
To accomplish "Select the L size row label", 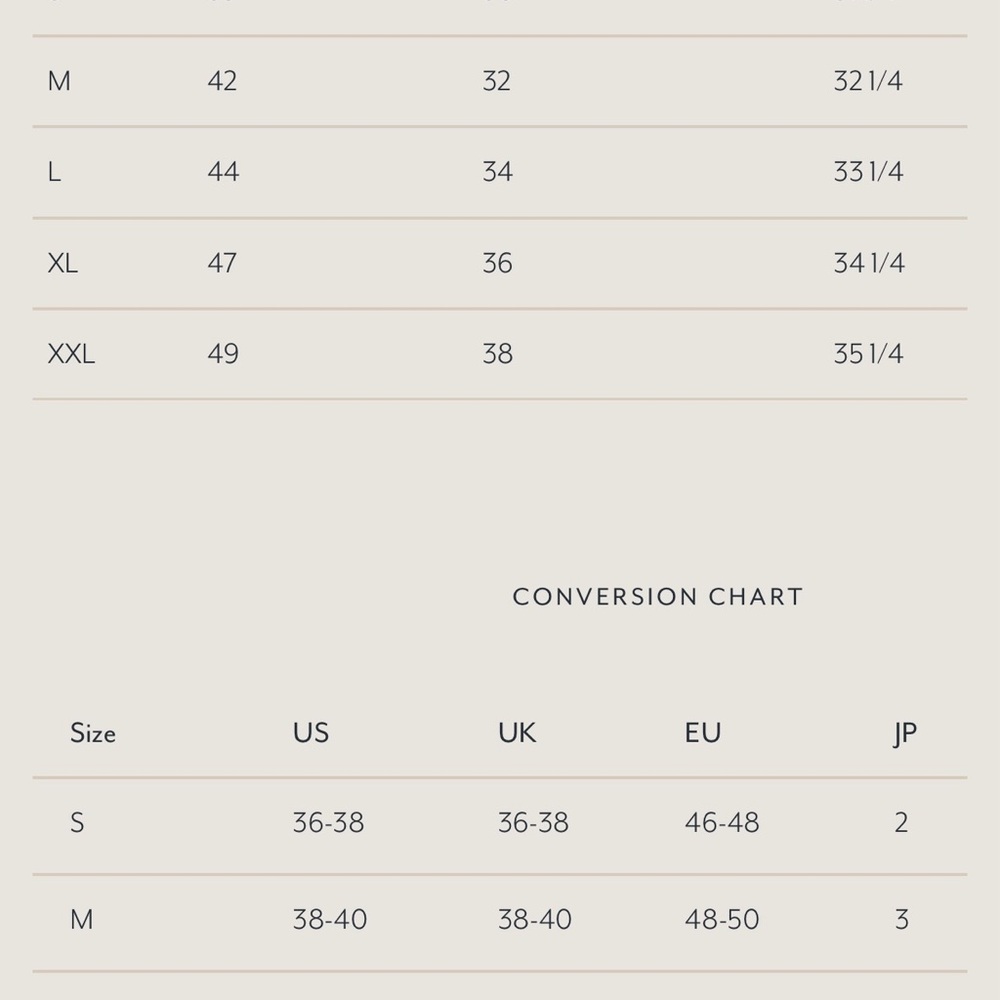I will 54,172.
